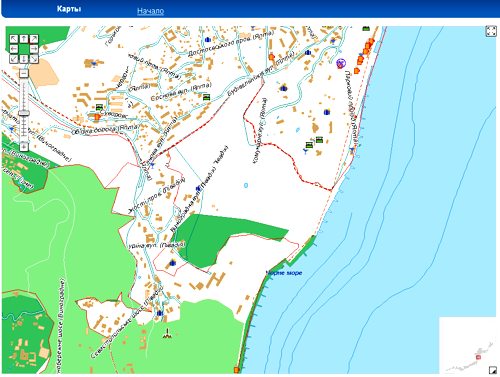Select the blue marker on Севастопольське шосе
The height and width of the screenshot is (377, 500).
click(160, 313)
